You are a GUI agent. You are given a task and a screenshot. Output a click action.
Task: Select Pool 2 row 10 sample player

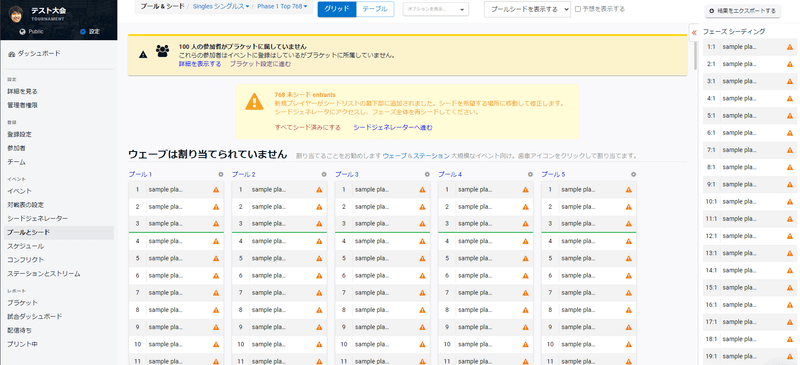tap(279, 345)
